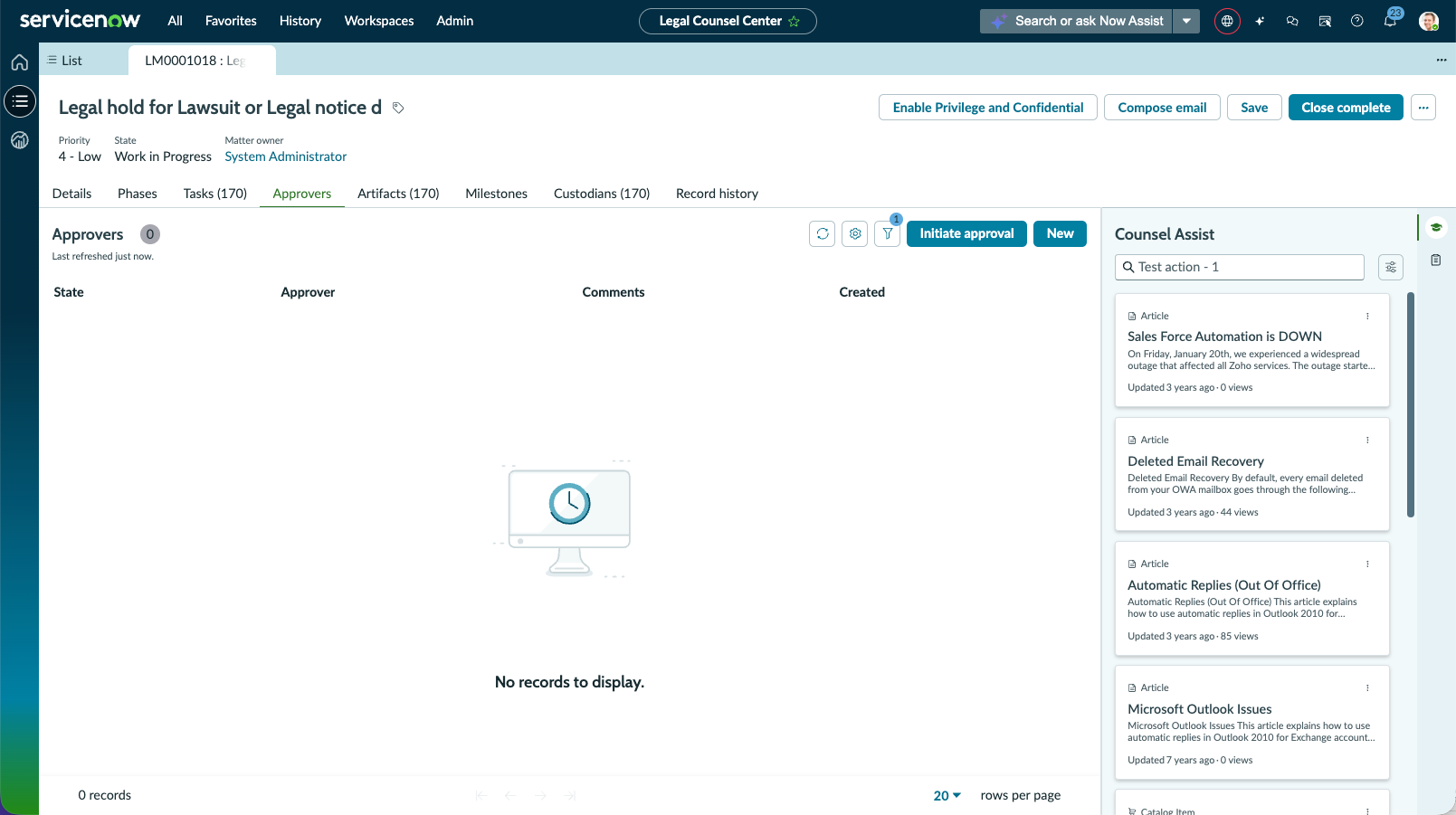Open options menu for Microsoft Outlook Issues article
This screenshot has height=815, width=1456.
point(1367,687)
